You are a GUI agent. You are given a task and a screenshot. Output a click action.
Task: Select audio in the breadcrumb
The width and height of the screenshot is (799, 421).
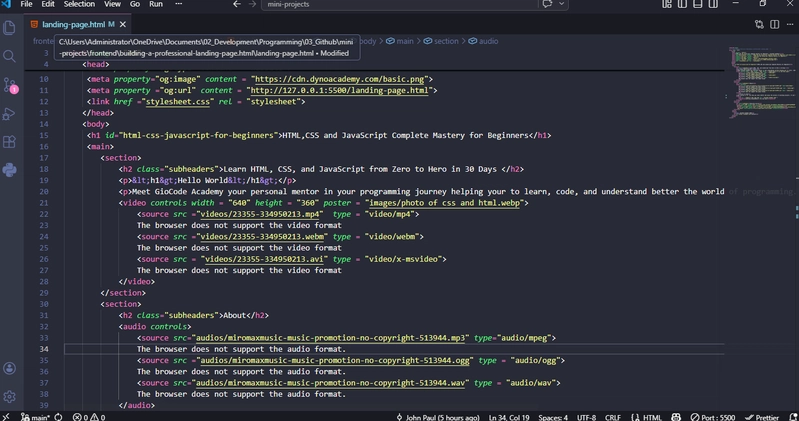(484, 41)
